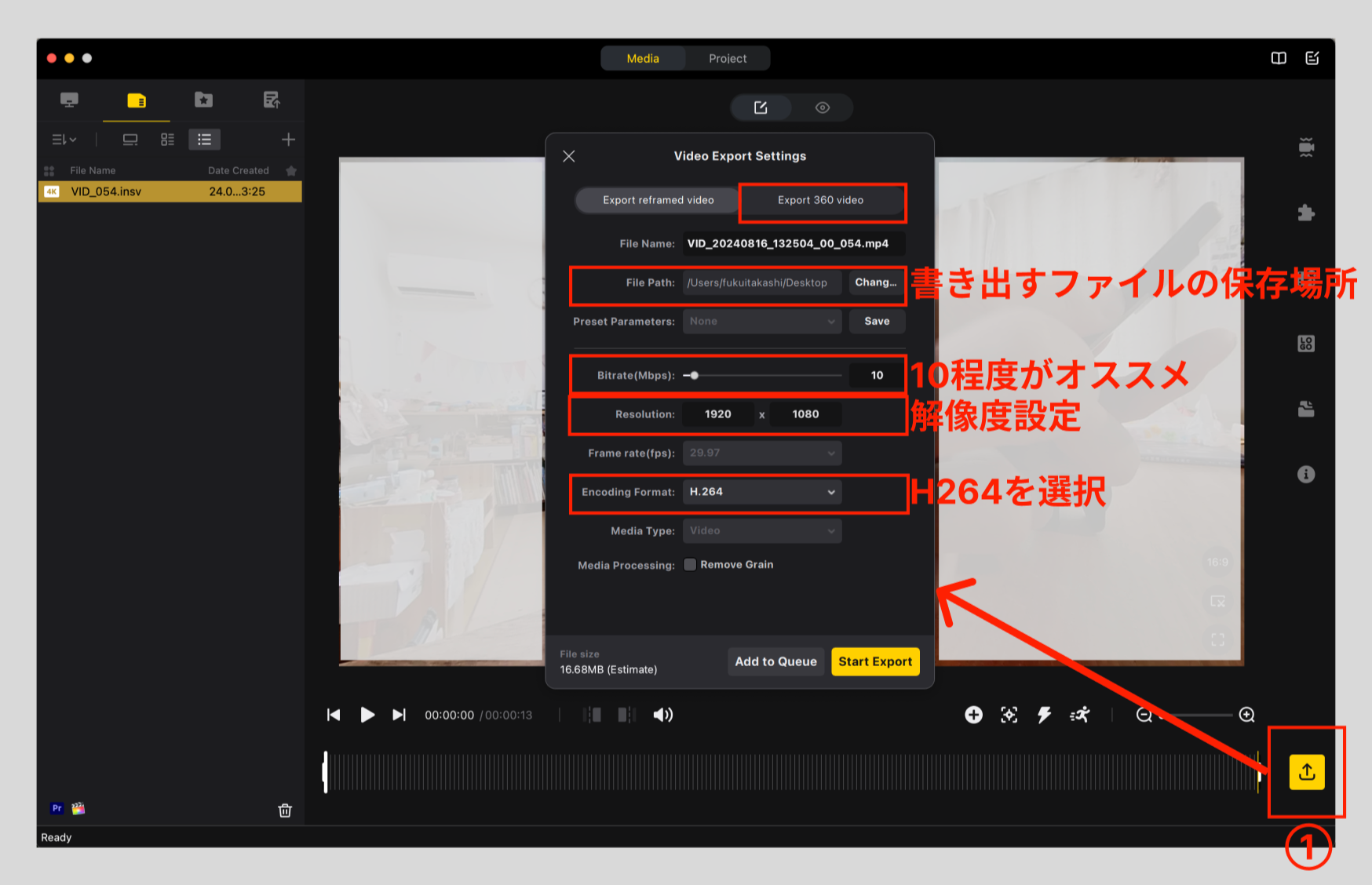The height and width of the screenshot is (885, 1372).
Task: Open the Media Type dropdown
Action: [762, 531]
